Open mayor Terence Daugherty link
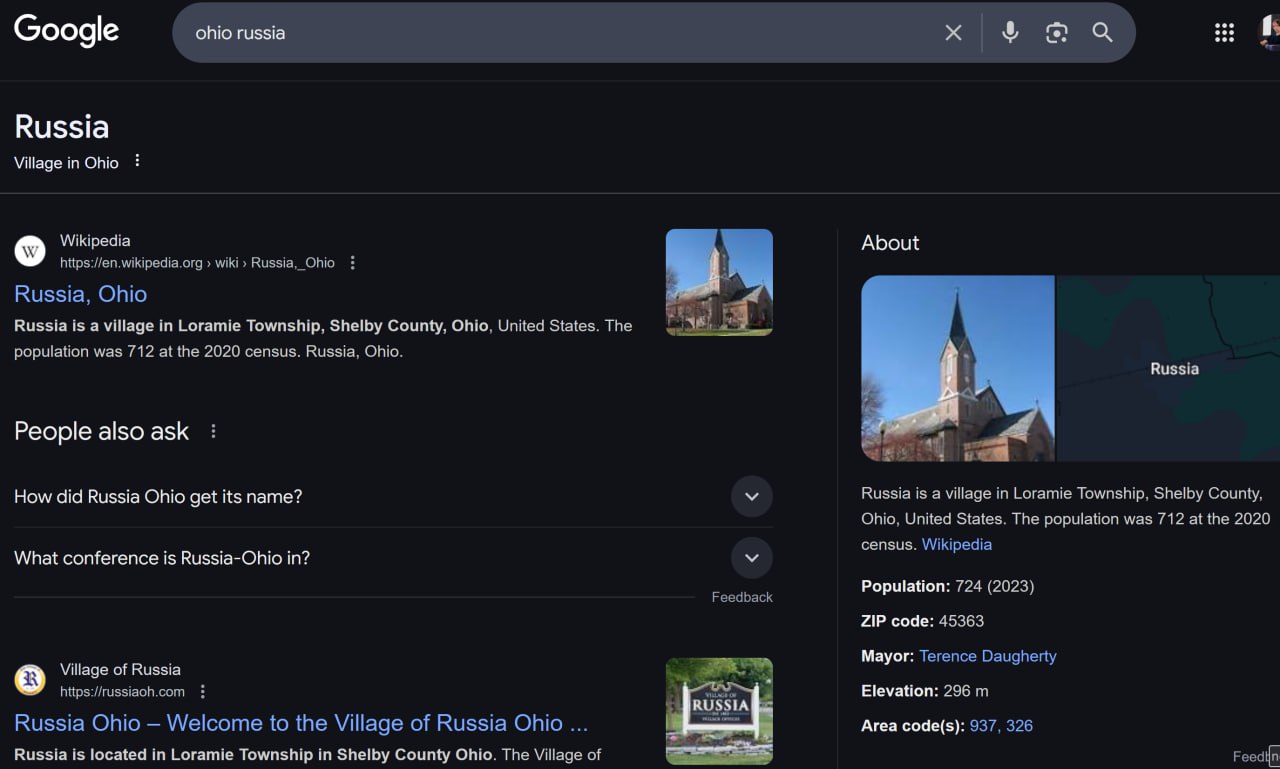 pos(988,656)
